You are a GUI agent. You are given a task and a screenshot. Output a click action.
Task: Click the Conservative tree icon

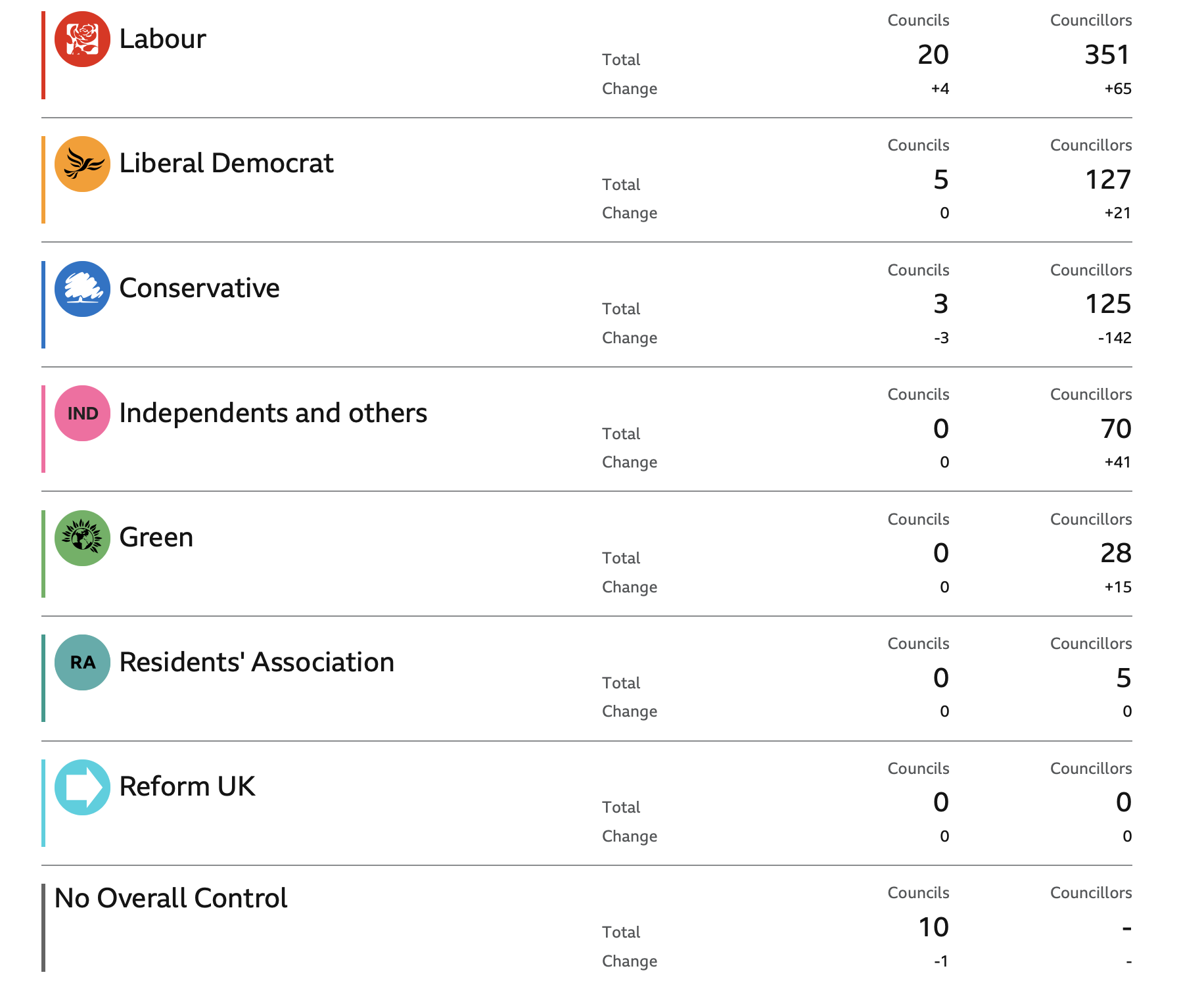82,289
